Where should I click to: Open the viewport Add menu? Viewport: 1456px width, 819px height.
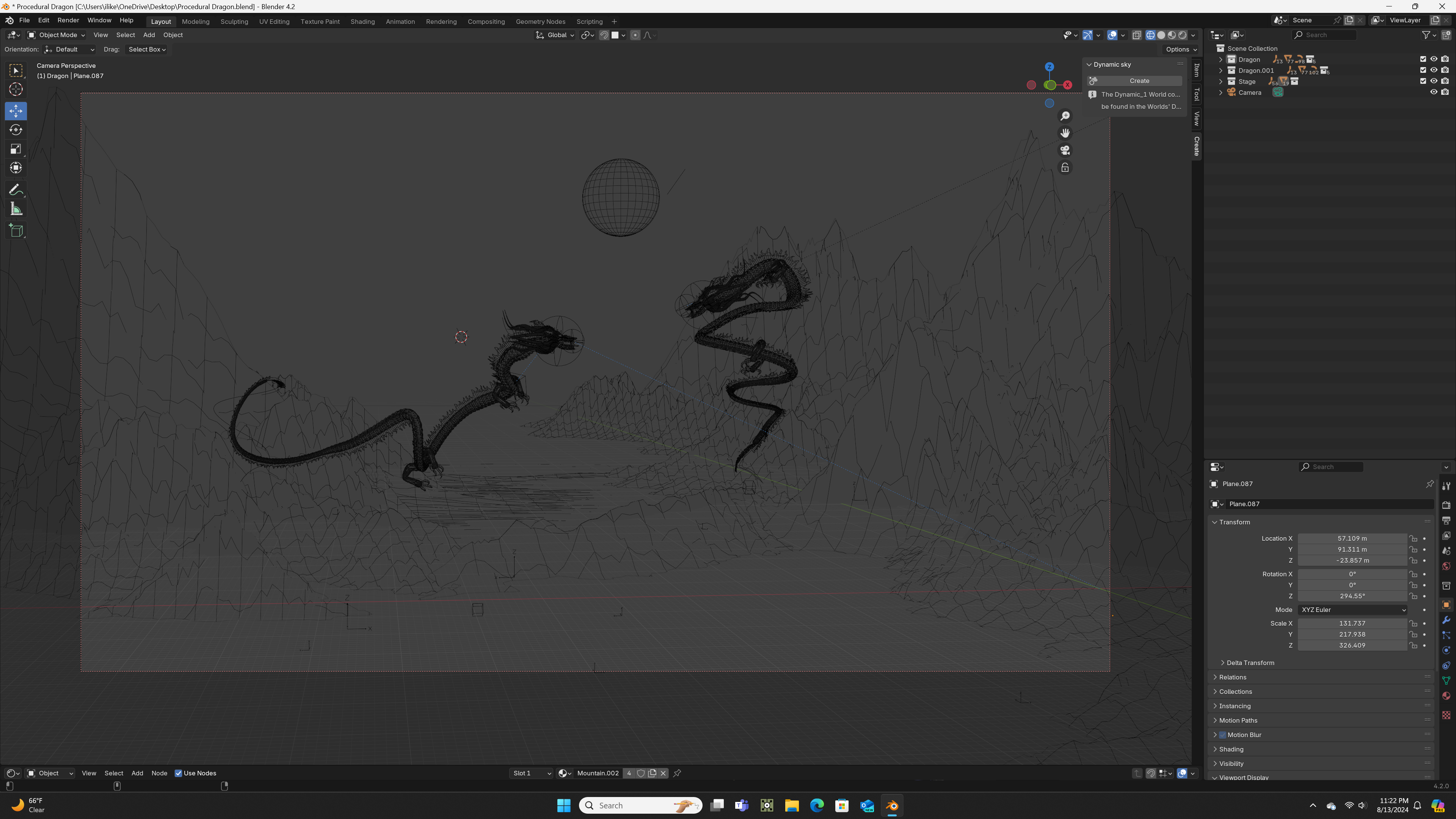(x=149, y=35)
